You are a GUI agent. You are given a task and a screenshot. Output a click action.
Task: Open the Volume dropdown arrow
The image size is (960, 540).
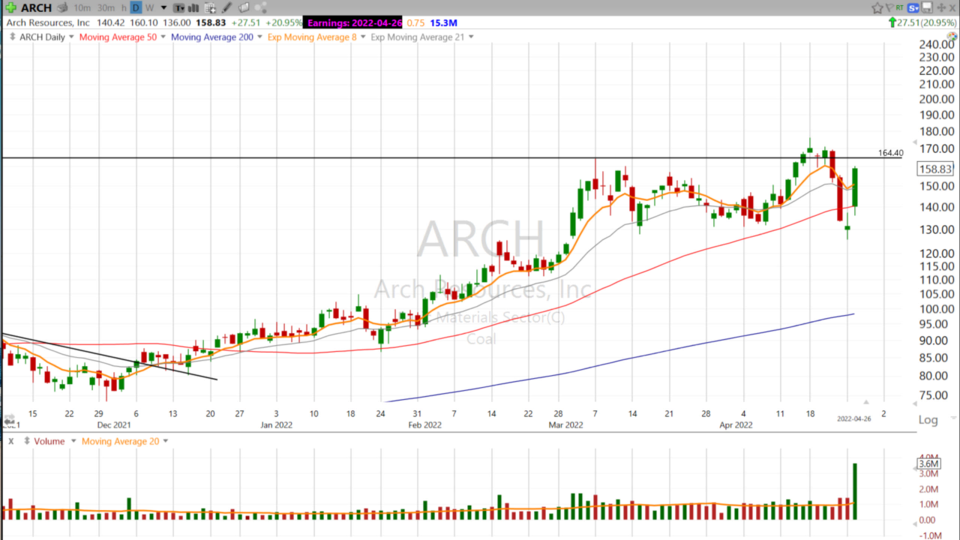click(73, 441)
